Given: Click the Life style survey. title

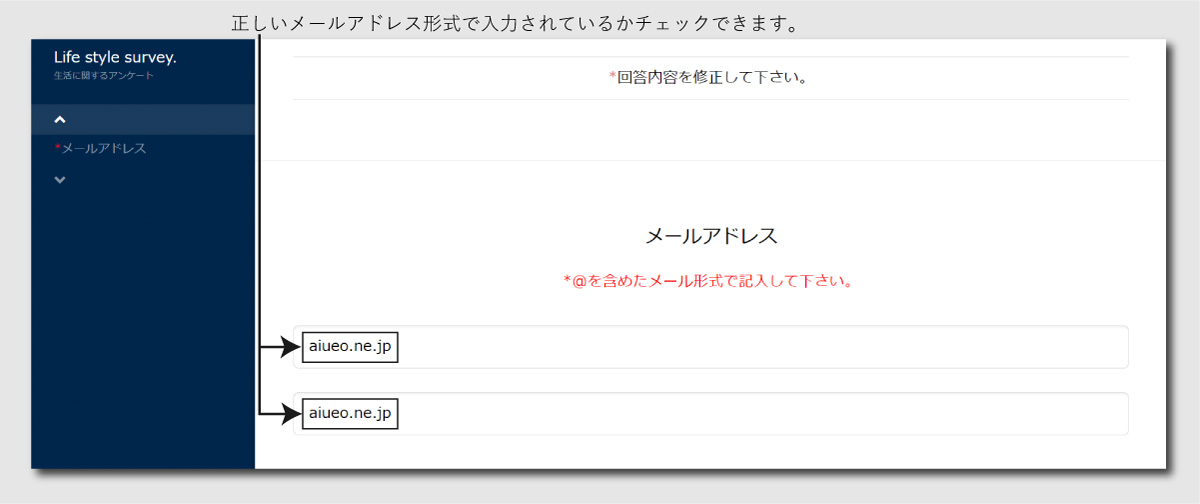Looking at the screenshot, I should tap(115, 57).
